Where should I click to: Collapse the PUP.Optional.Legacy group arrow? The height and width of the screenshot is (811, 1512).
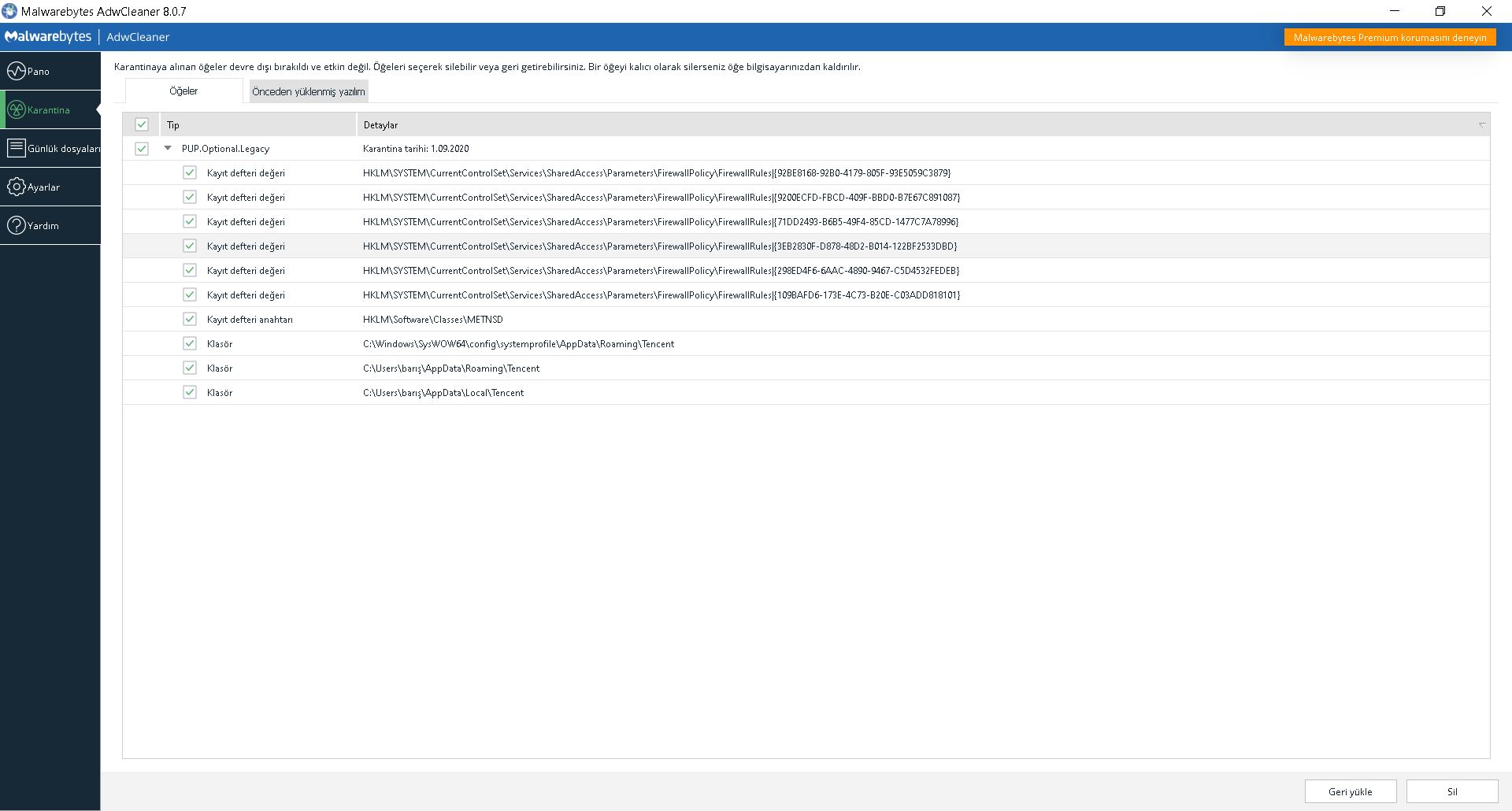[x=168, y=148]
